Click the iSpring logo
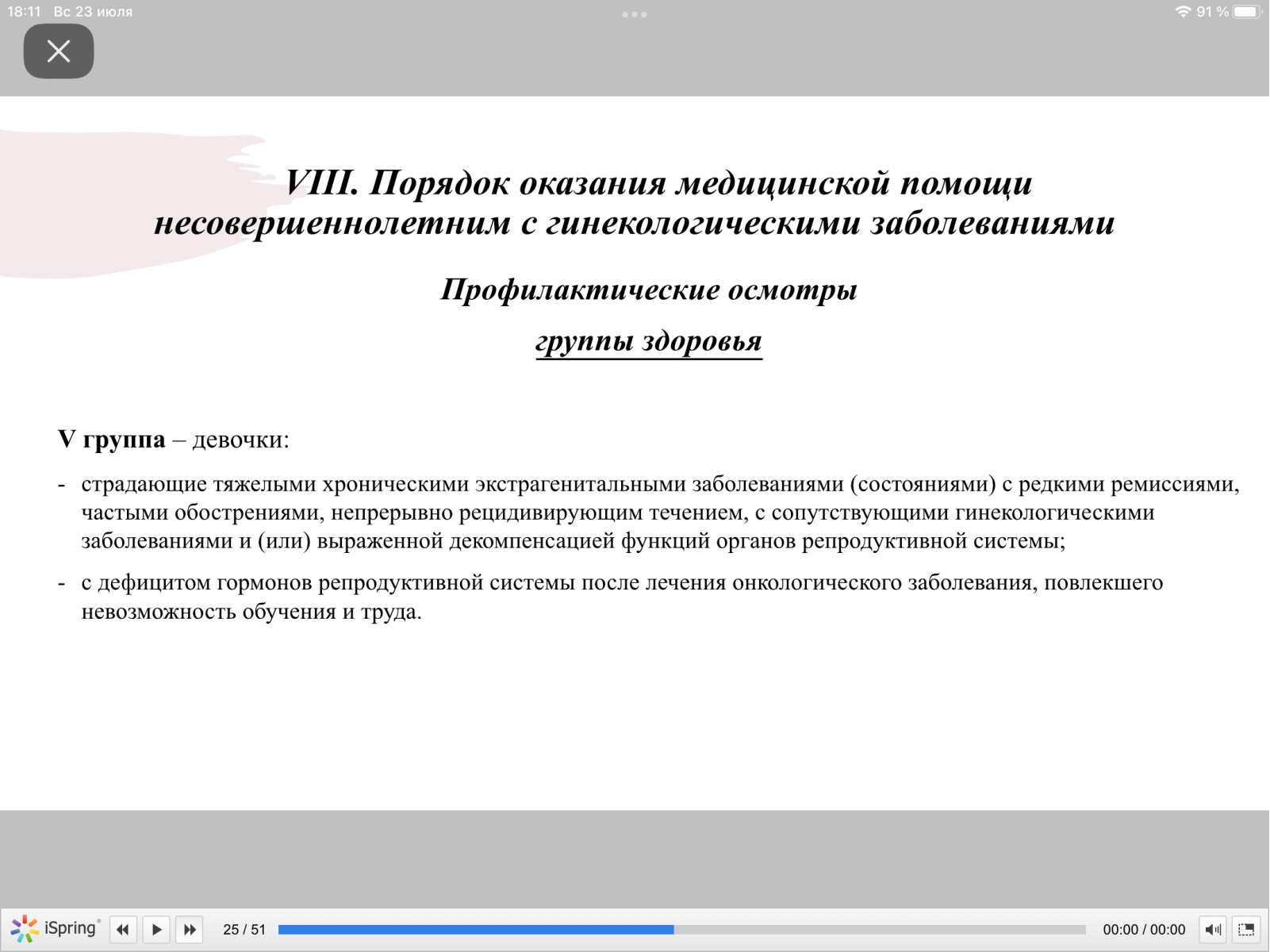 click(56, 929)
